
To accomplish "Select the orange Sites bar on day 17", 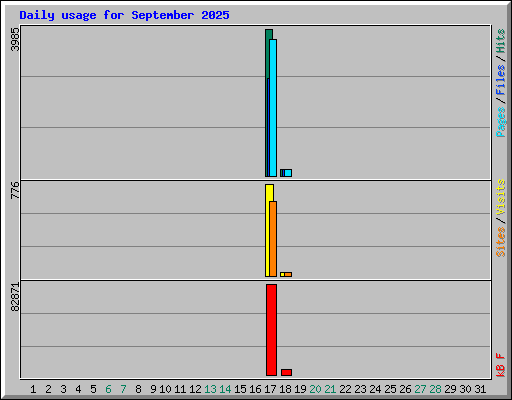I will 273,239.
